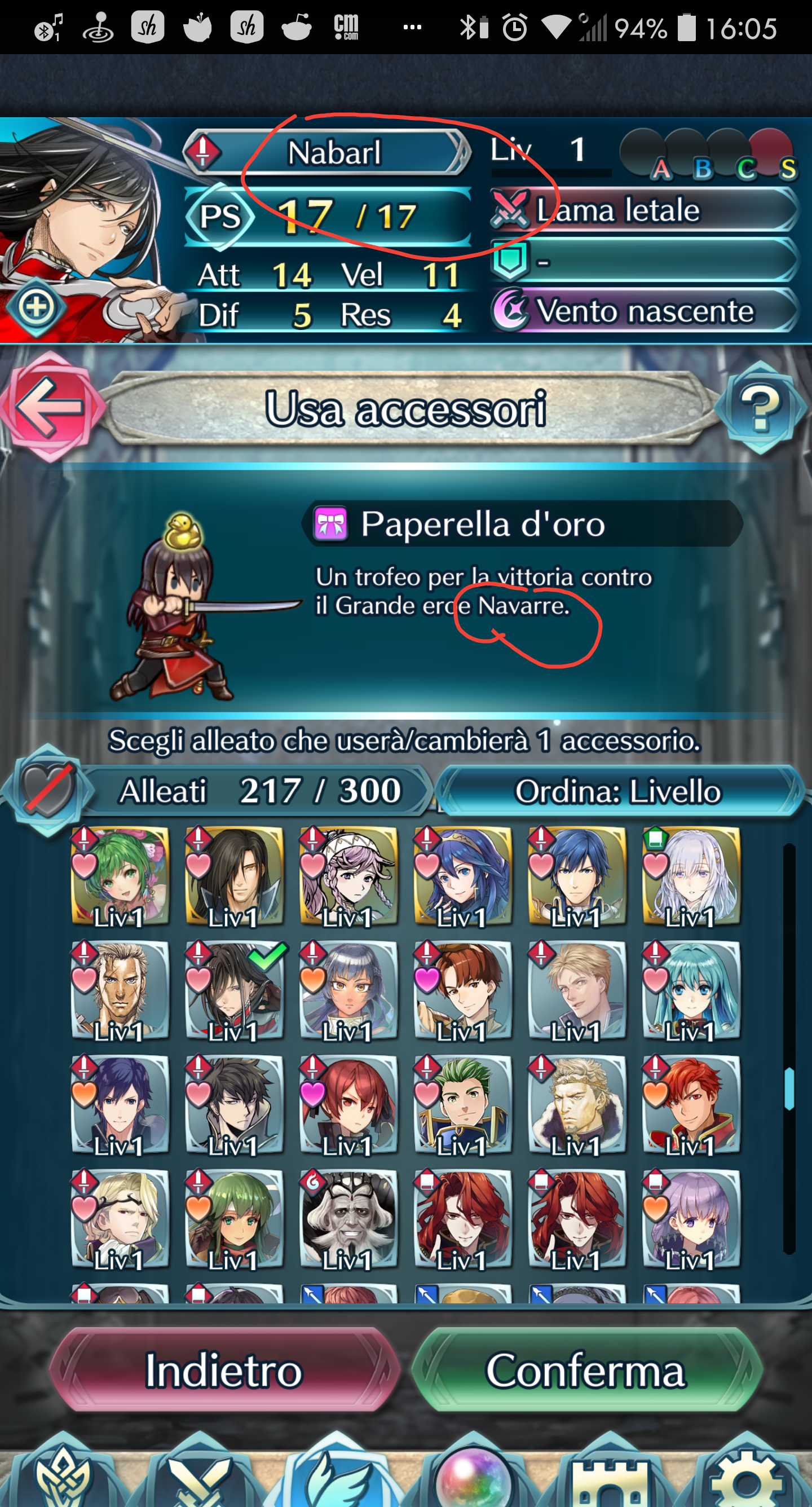The width and height of the screenshot is (812, 1507).
Task: Select the green-haired hero with flowers
Action: [x=120, y=876]
